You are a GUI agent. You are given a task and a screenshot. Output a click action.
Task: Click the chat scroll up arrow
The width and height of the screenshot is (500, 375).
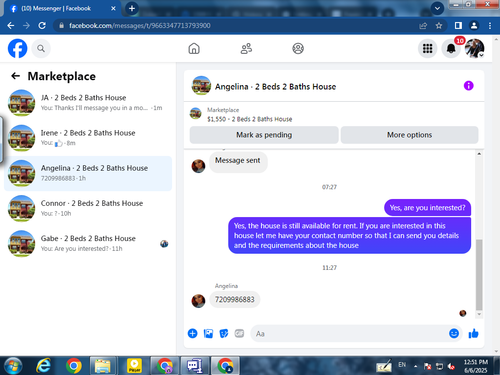(479, 154)
